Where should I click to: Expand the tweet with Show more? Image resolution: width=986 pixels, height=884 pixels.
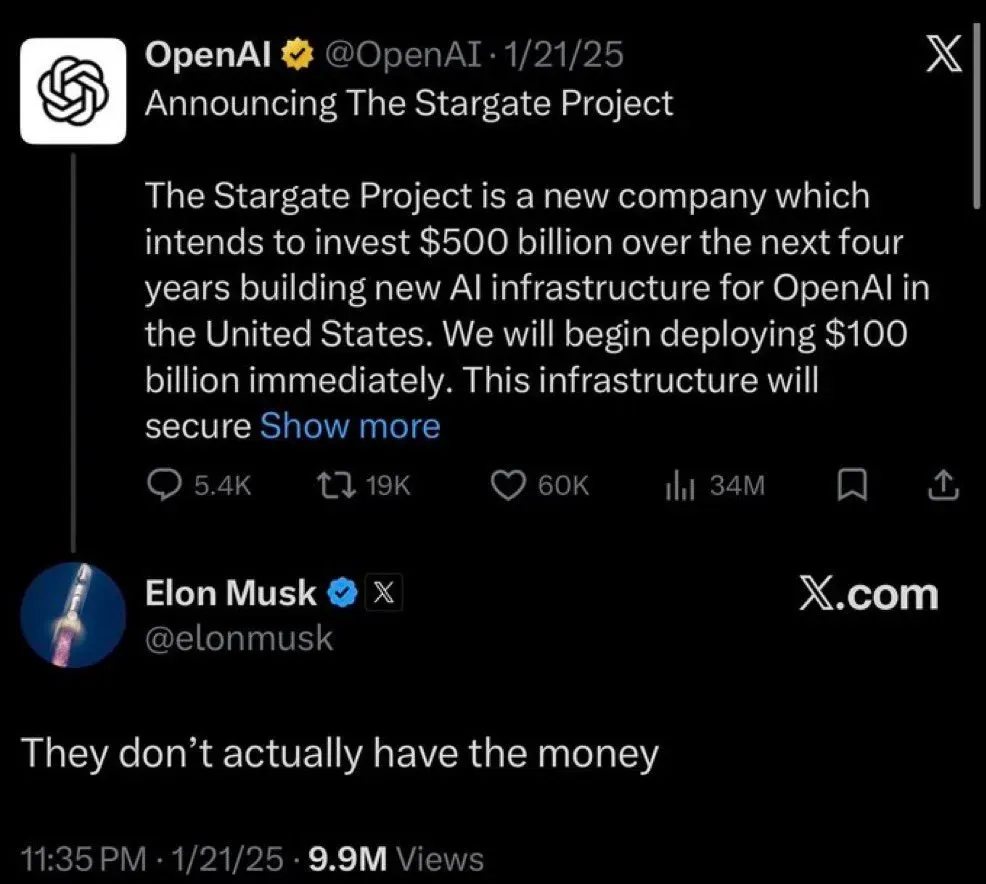(x=349, y=426)
